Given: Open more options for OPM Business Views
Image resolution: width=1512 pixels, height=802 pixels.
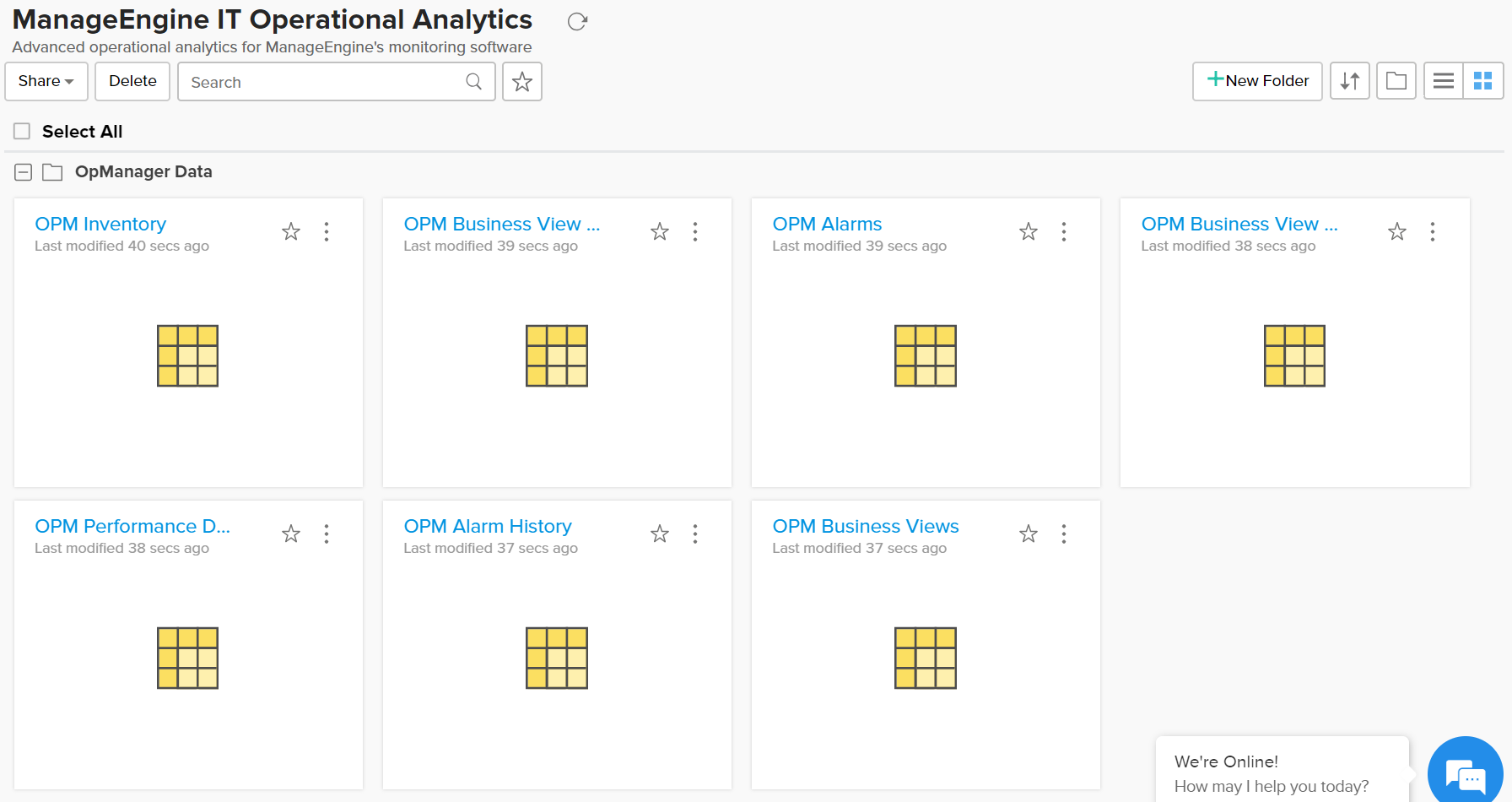Looking at the screenshot, I should tap(1064, 534).
